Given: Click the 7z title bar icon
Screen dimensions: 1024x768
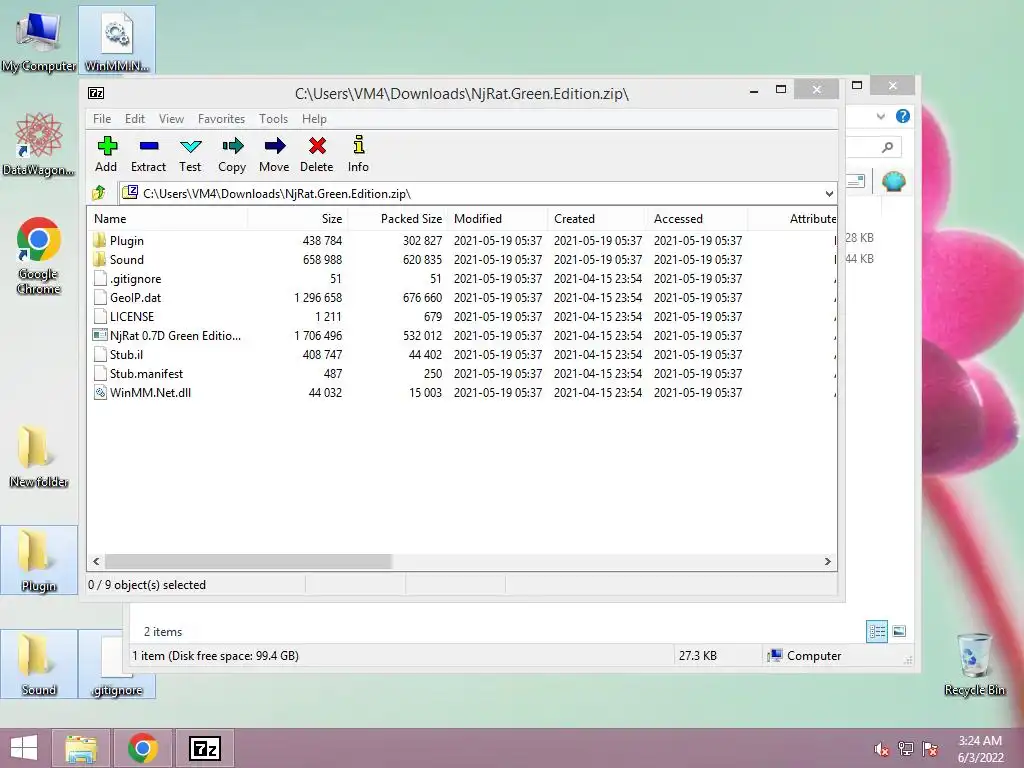Looking at the screenshot, I should [x=96, y=93].
